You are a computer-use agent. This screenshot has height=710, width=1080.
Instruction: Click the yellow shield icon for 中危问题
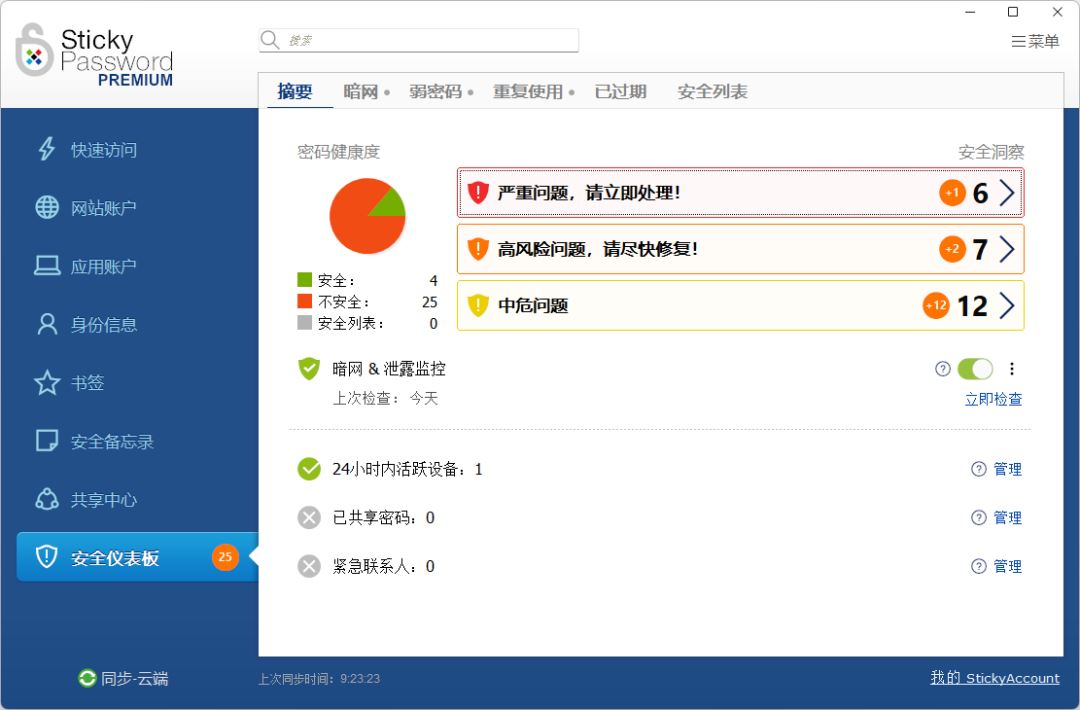478,305
